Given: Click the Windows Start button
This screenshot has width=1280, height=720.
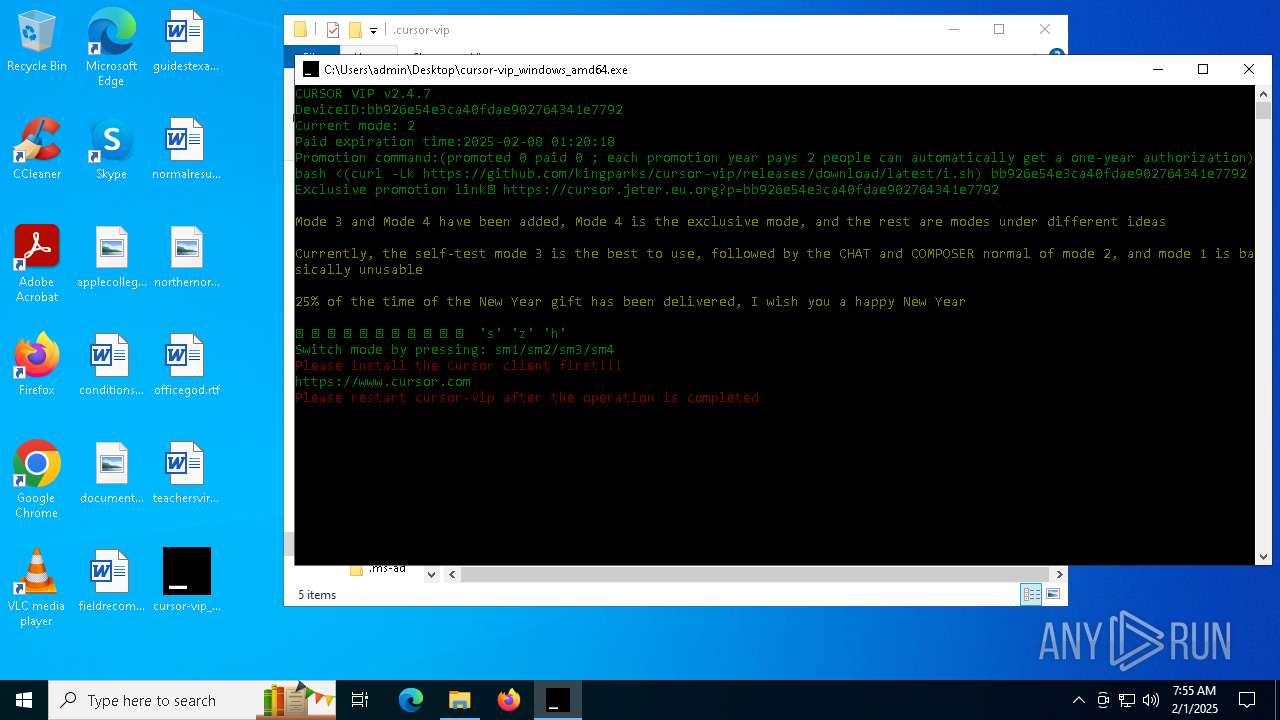Looking at the screenshot, I should [24, 700].
